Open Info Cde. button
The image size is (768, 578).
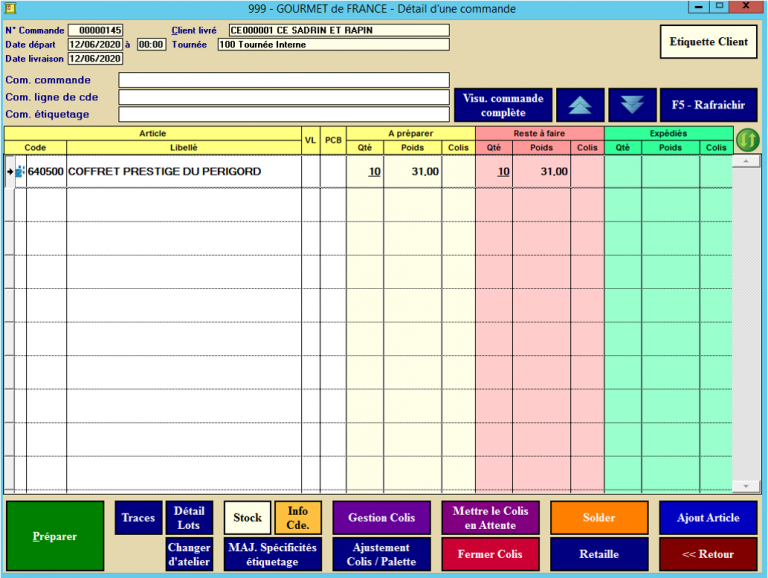point(298,518)
